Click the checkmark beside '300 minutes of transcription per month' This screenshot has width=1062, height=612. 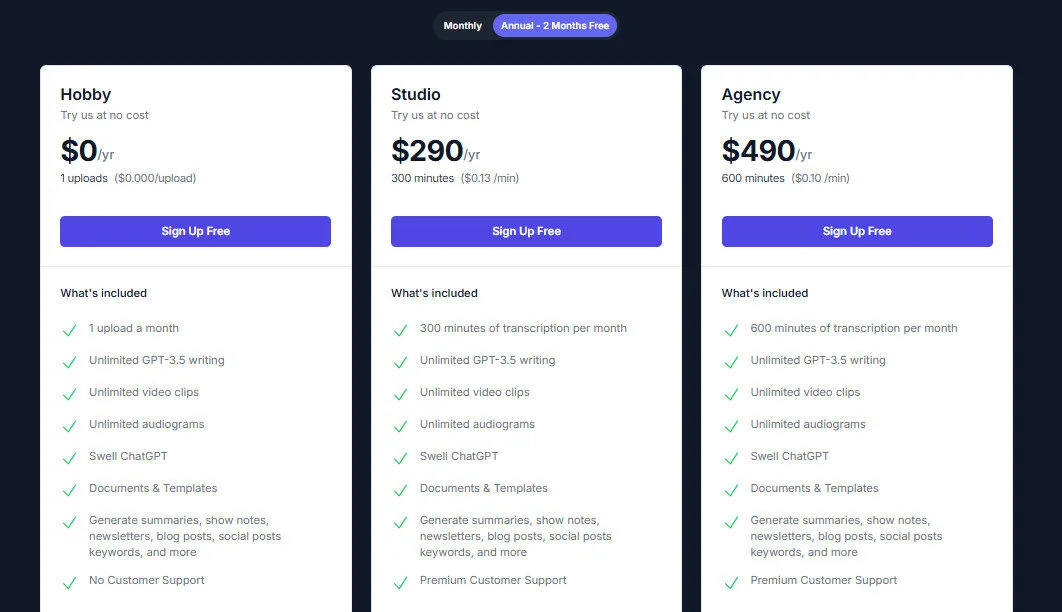pyautogui.click(x=400, y=328)
